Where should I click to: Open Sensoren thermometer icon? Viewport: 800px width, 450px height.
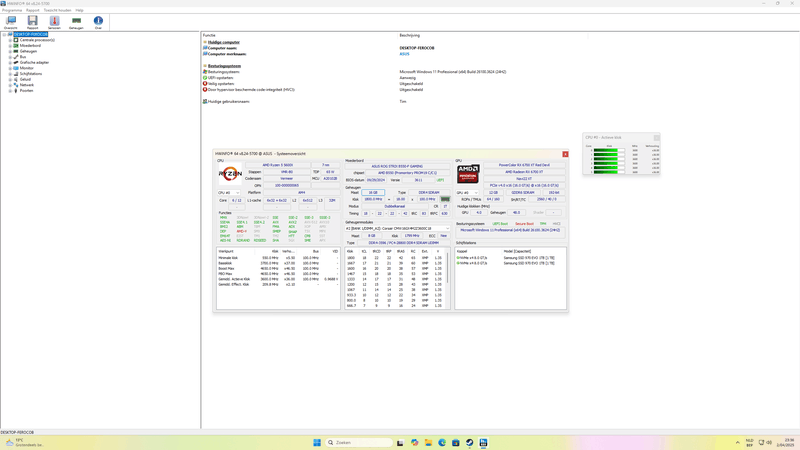[54, 22]
